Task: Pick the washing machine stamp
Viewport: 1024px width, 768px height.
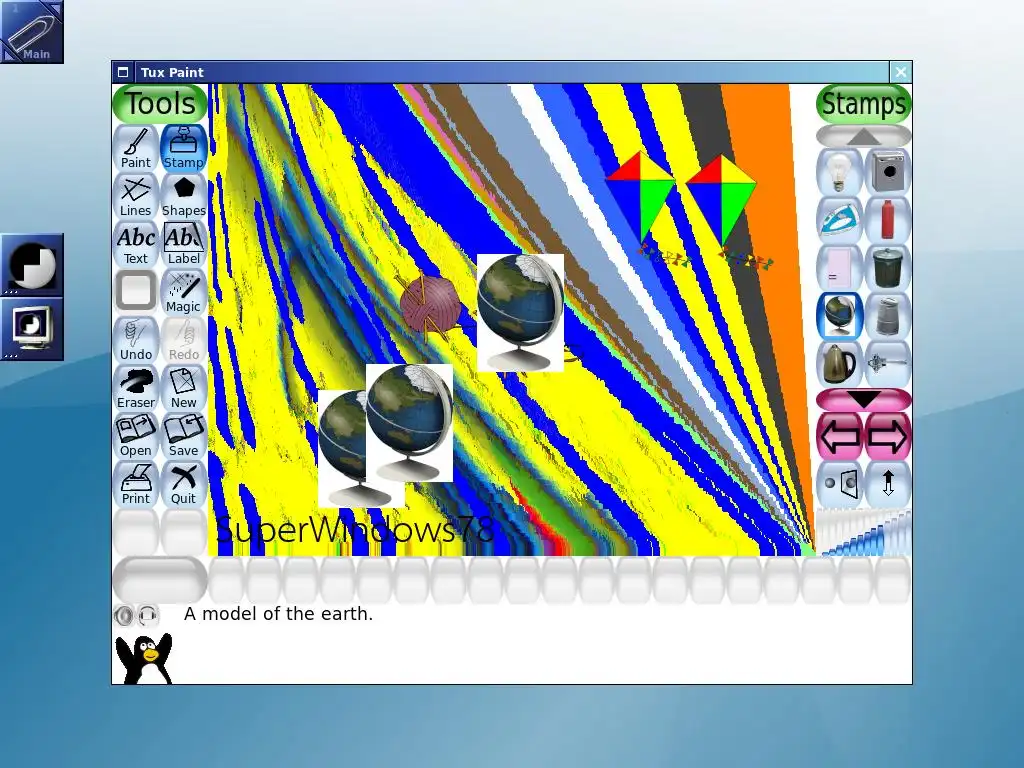Action: click(x=888, y=172)
